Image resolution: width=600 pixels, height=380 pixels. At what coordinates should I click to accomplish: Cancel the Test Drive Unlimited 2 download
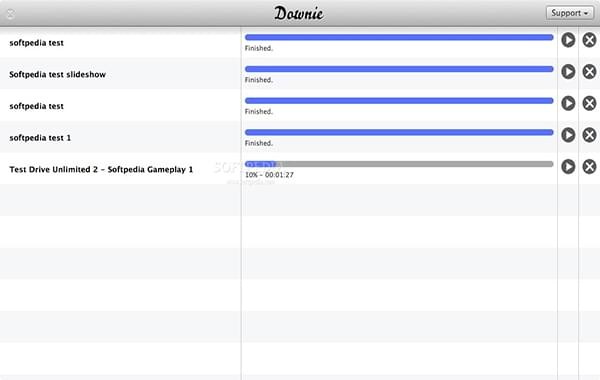pyautogui.click(x=589, y=166)
